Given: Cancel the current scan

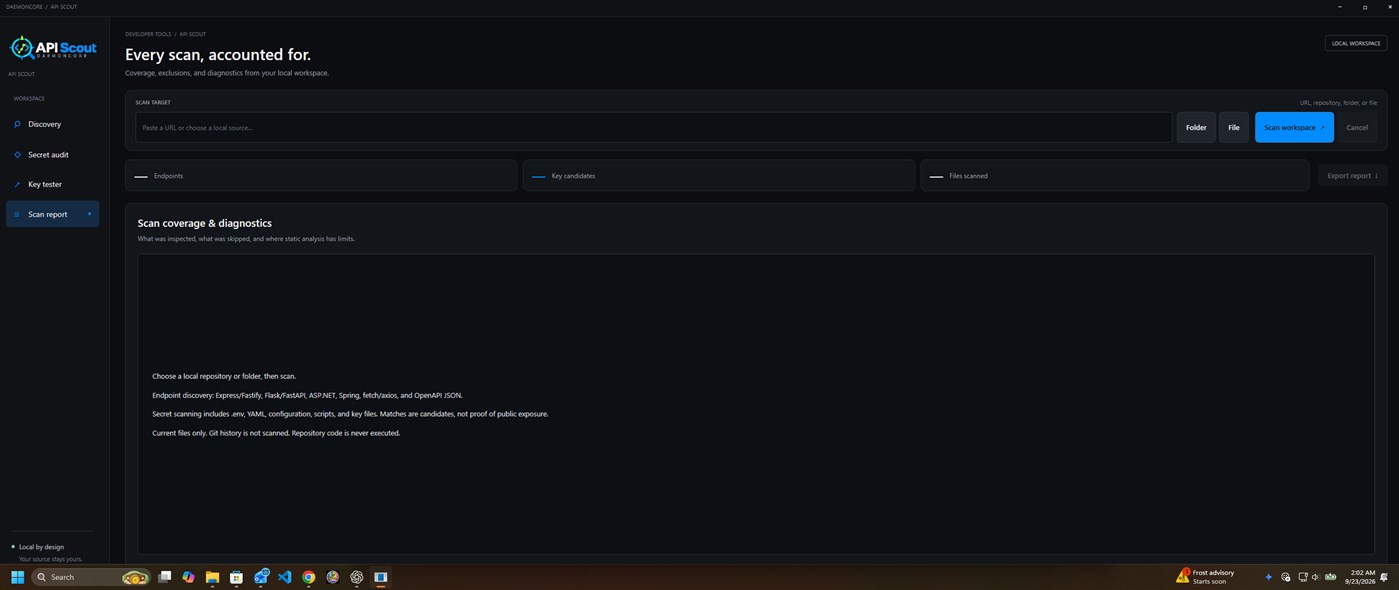Looking at the screenshot, I should [x=1357, y=127].
